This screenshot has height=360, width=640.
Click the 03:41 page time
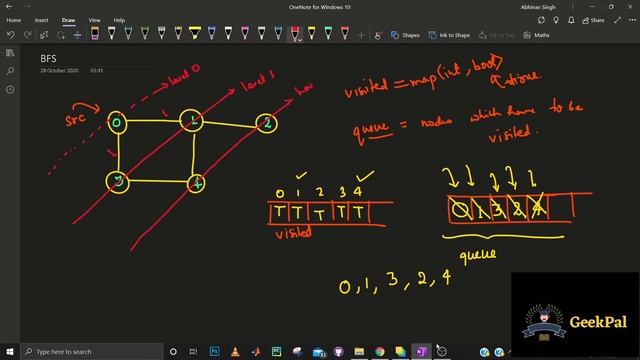click(97, 71)
